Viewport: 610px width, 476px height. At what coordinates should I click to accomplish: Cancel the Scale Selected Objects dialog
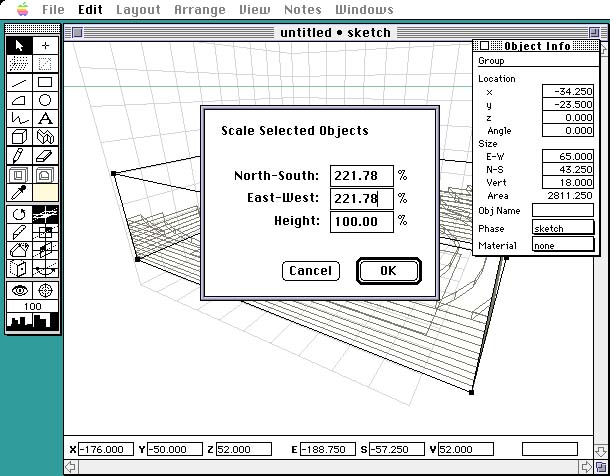(x=309, y=271)
